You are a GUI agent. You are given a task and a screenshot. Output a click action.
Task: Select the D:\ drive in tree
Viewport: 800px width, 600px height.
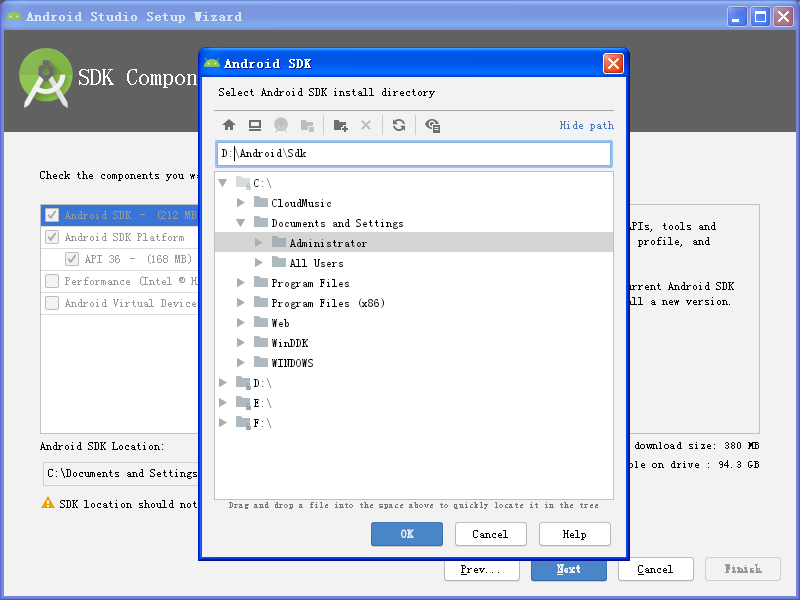[262, 383]
